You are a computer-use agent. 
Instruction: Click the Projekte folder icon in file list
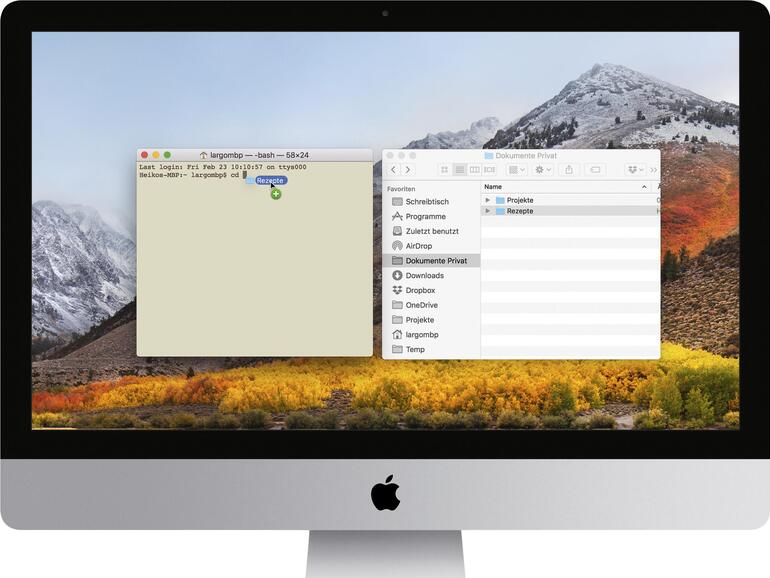coord(500,200)
